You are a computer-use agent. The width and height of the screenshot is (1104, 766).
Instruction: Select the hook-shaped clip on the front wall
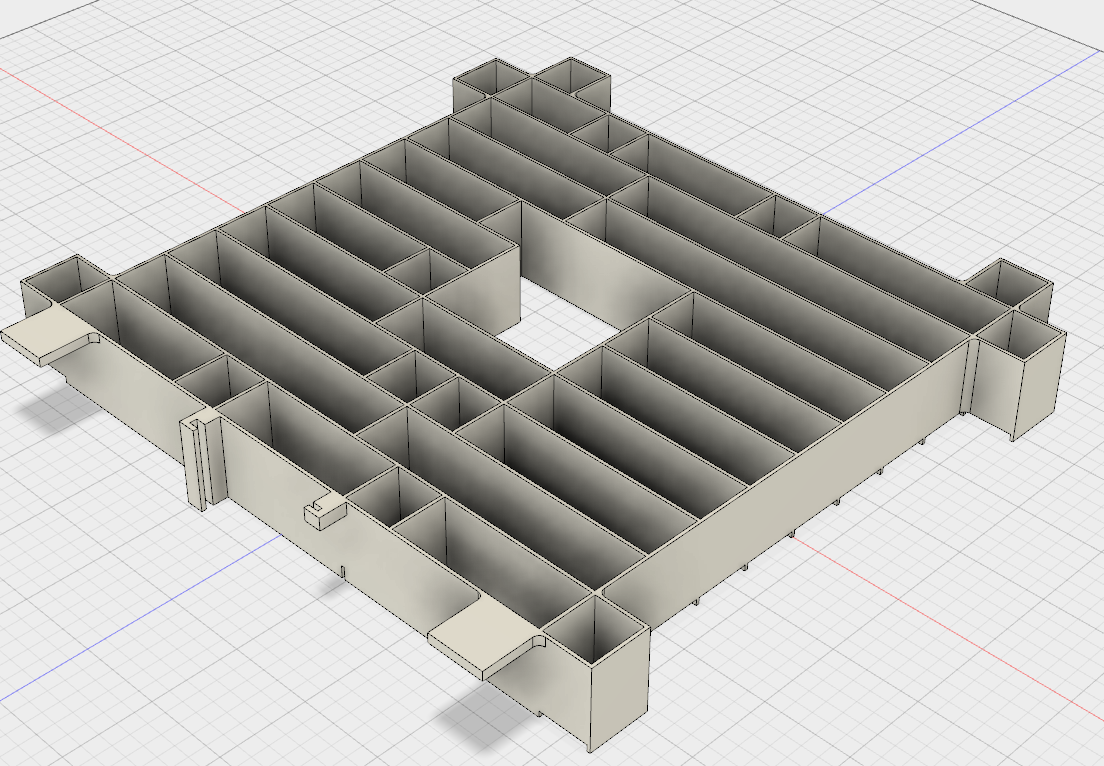click(325, 510)
